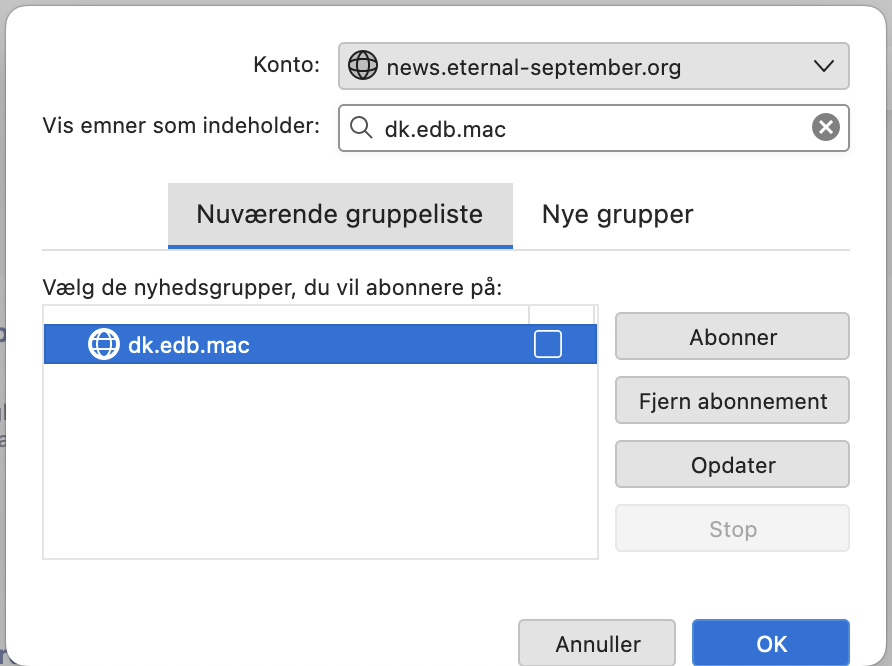Switch to the Nuværende gruppeliste tab
The width and height of the screenshot is (892, 666).
pyautogui.click(x=340, y=215)
